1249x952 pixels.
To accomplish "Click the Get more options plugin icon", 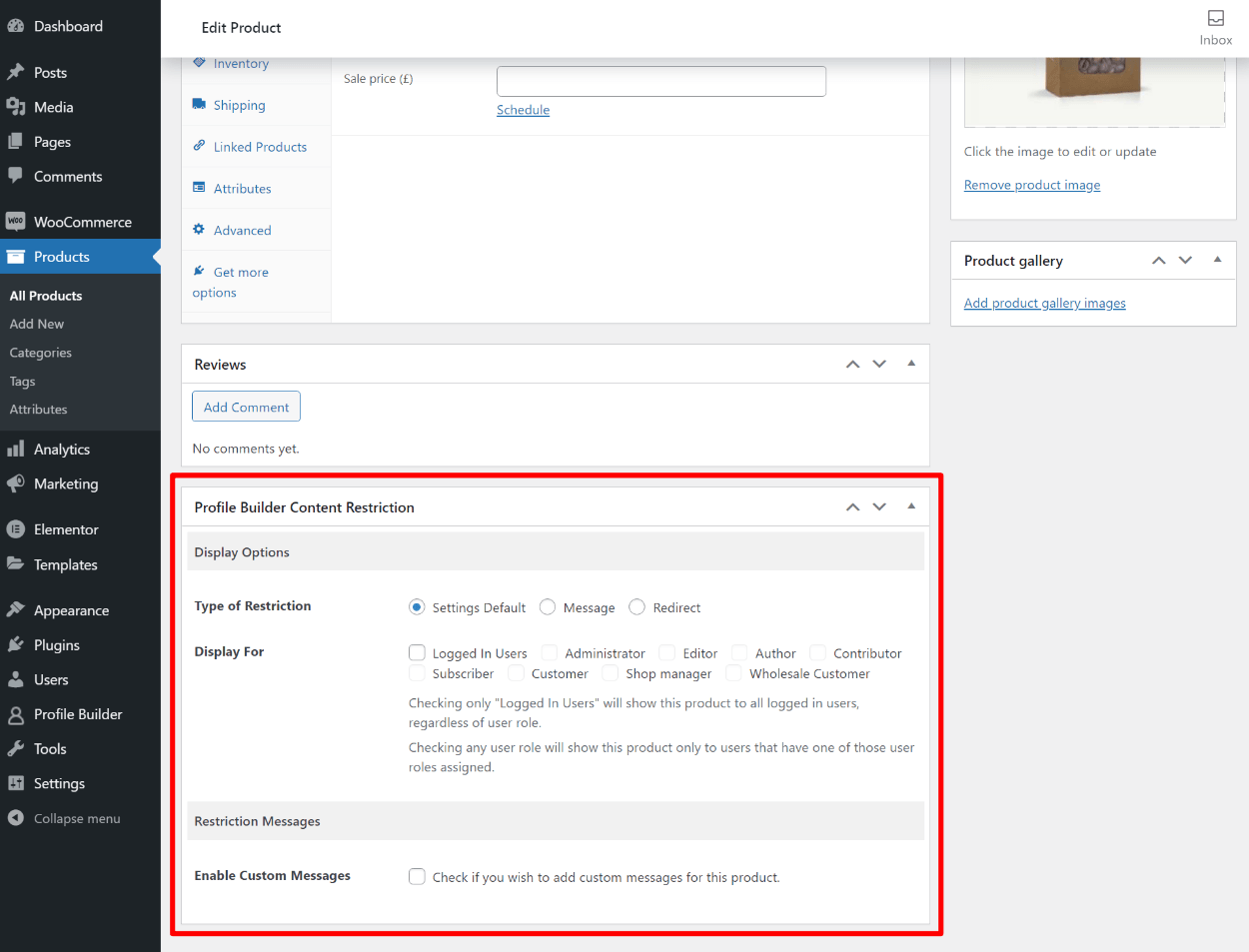I will (x=199, y=271).
